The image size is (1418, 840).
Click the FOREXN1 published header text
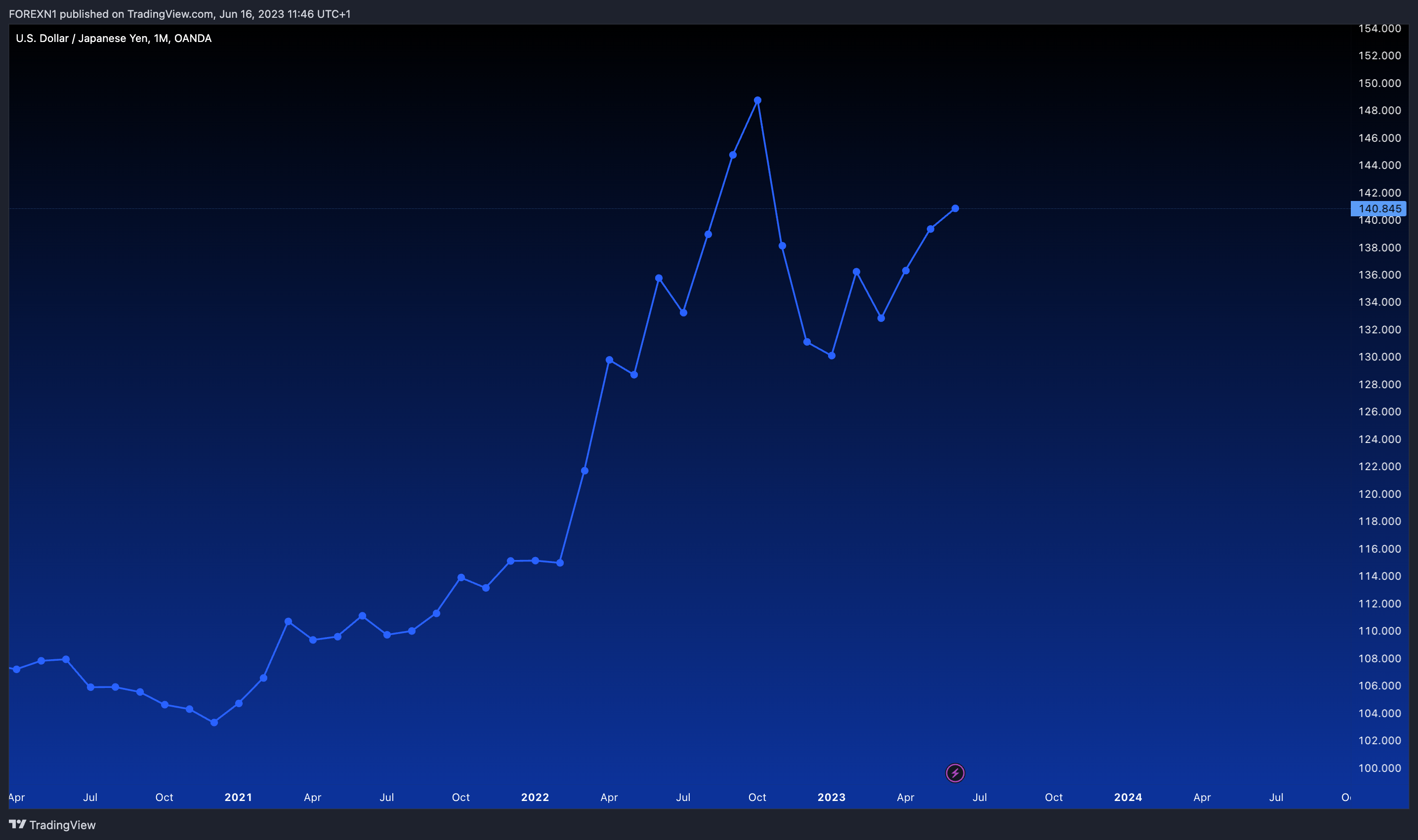(x=179, y=14)
